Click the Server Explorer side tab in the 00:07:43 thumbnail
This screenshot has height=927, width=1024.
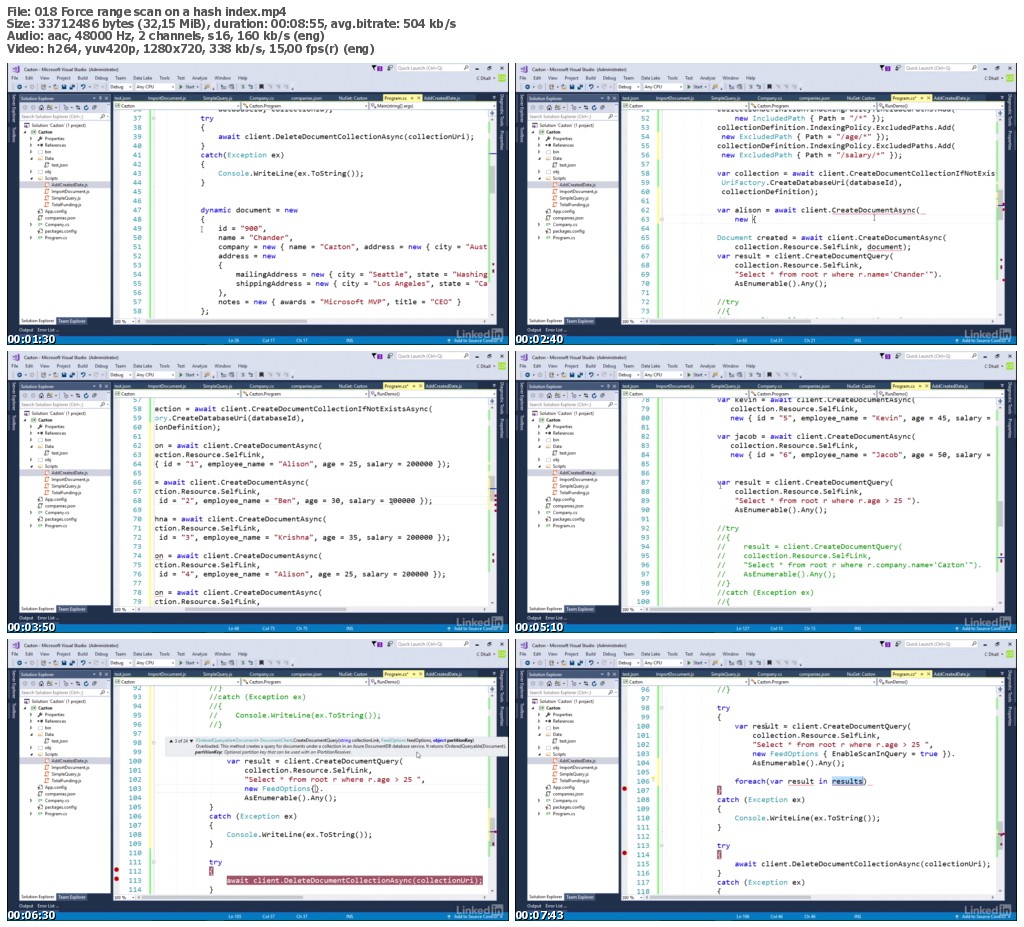click(x=522, y=684)
